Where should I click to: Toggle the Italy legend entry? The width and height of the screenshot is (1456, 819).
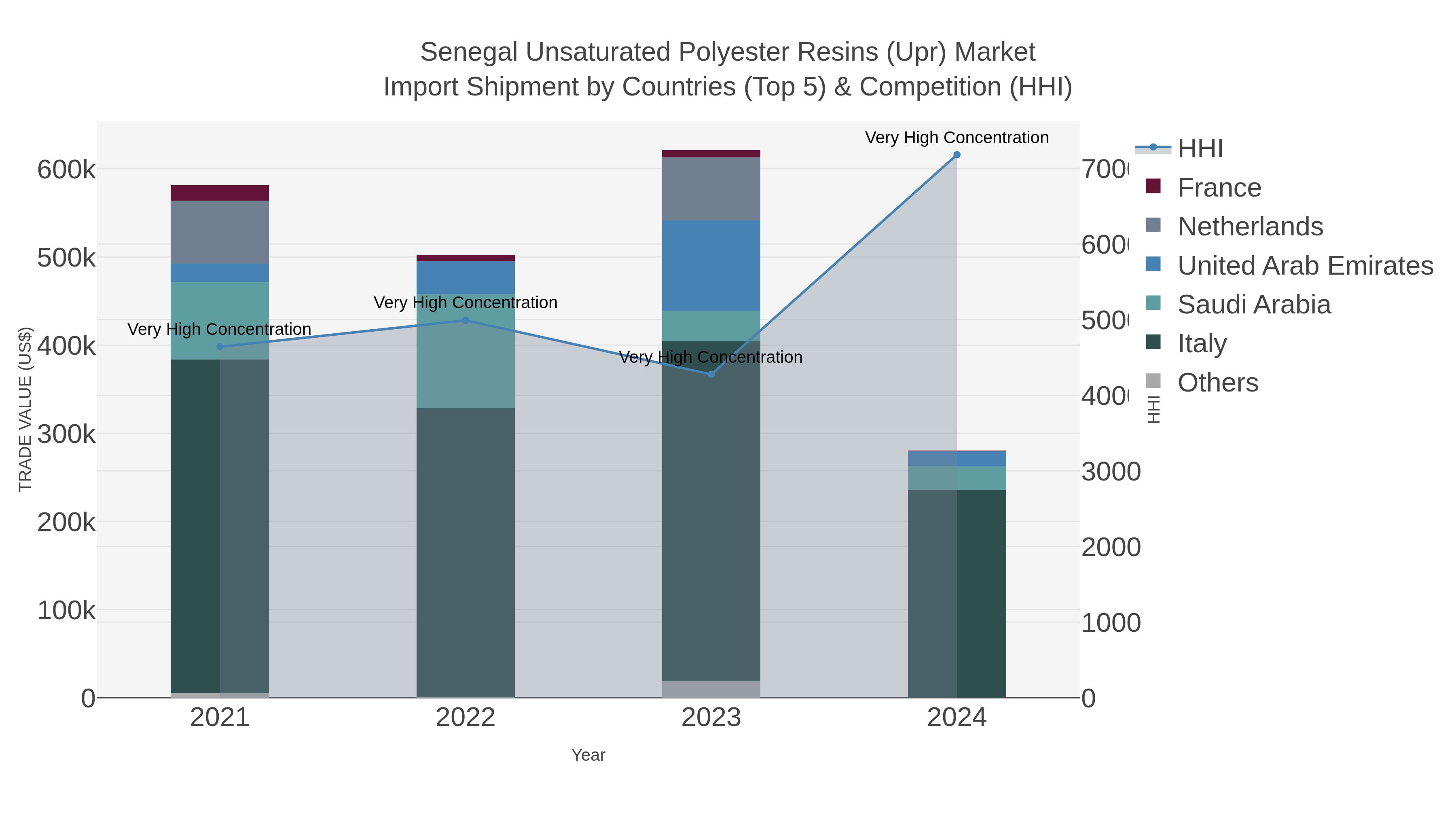(1186, 344)
